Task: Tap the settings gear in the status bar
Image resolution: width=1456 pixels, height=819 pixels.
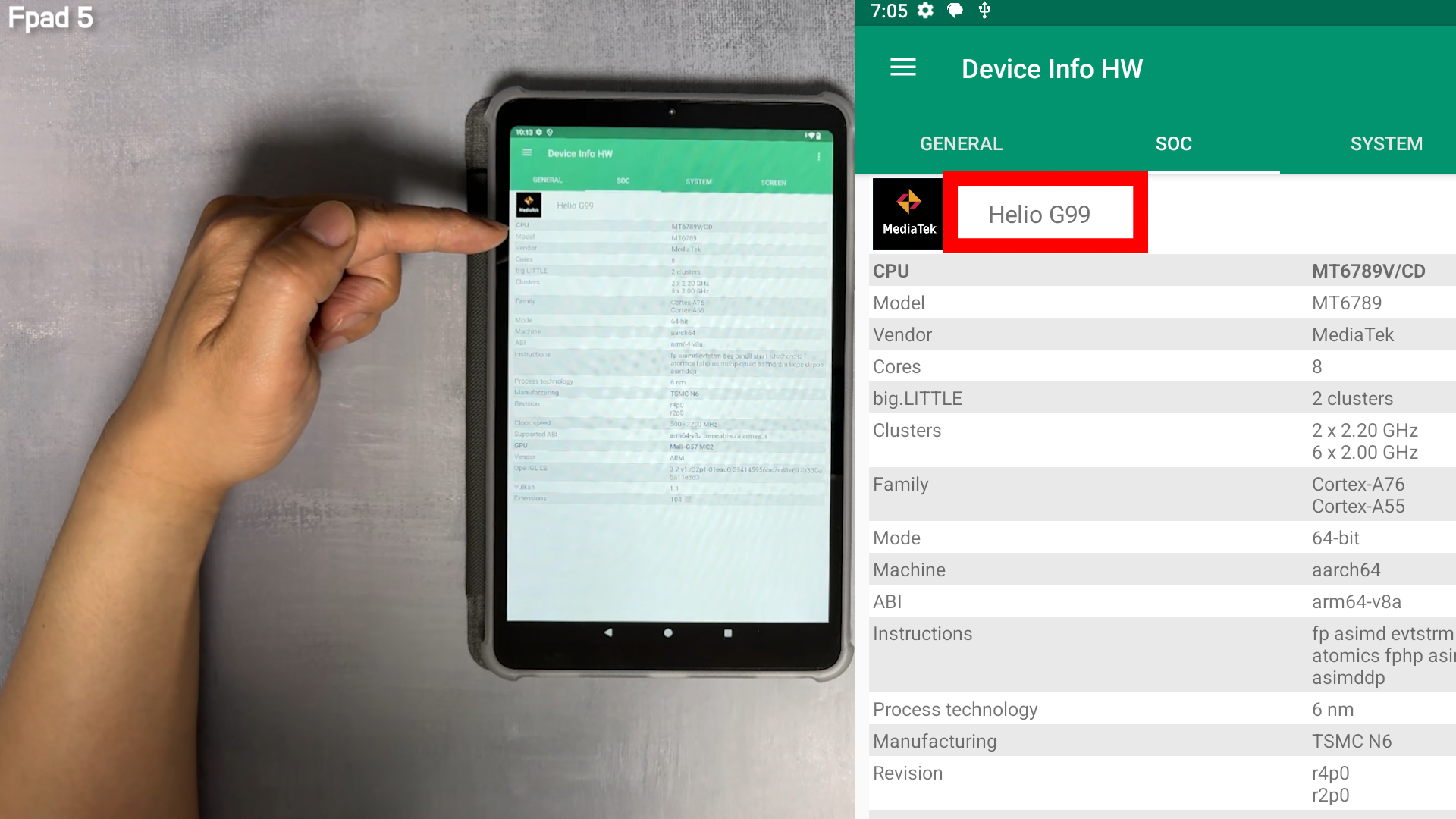Action: click(925, 11)
